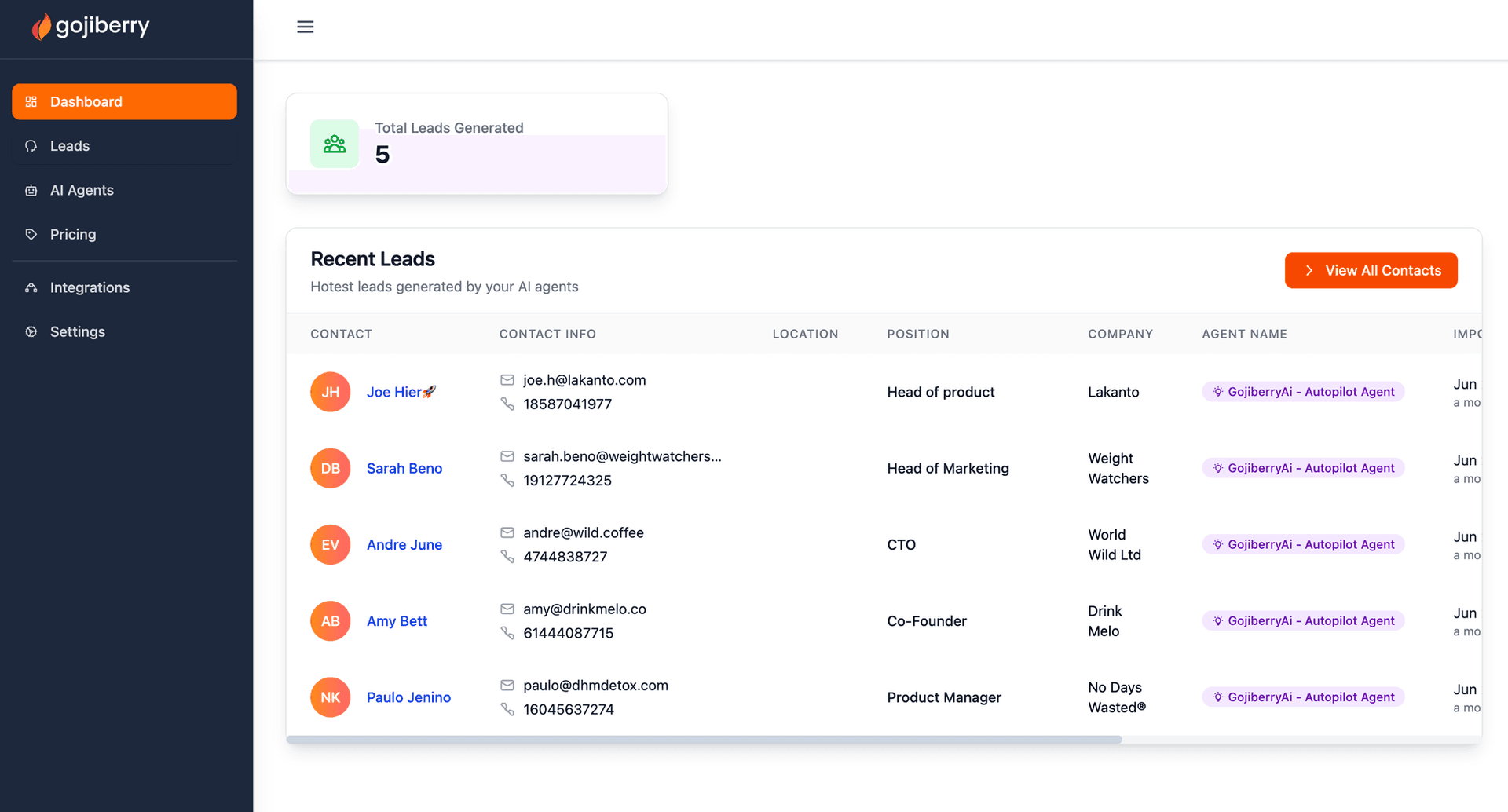Open Joe Hier's contact link

click(401, 392)
